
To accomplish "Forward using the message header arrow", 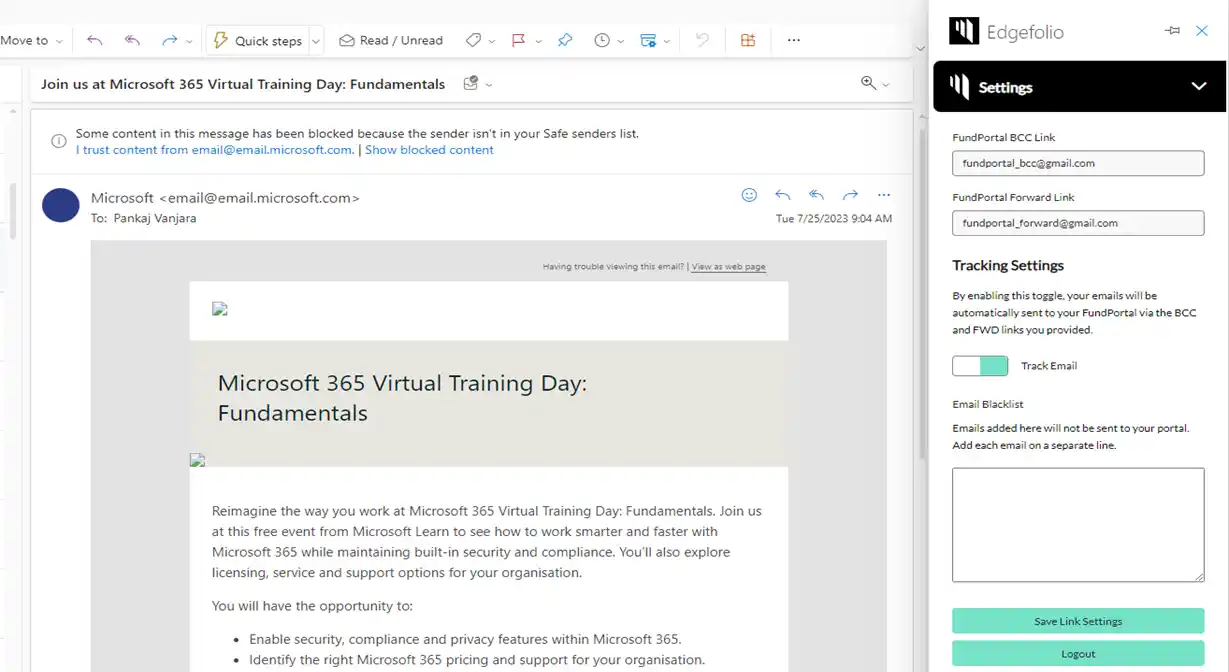I will [x=850, y=195].
